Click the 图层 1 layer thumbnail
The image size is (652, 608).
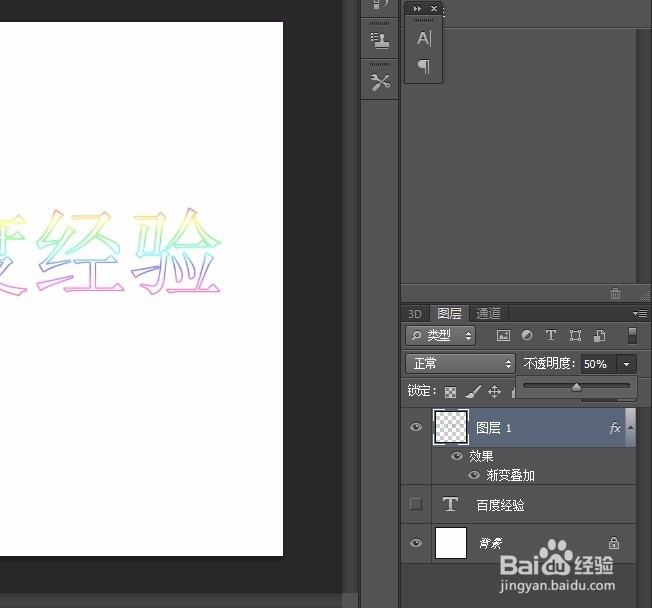(x=451, y=427)
